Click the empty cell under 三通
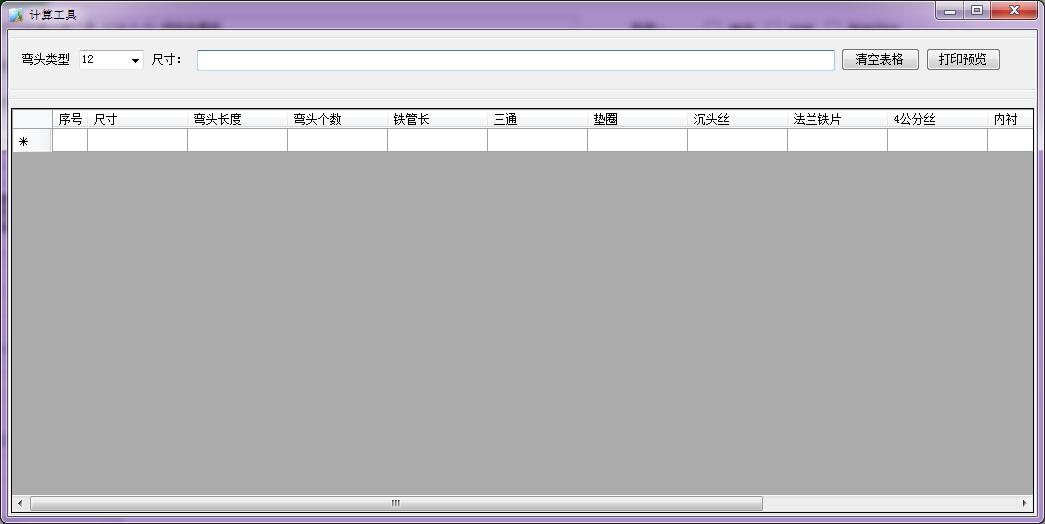The image size is (1045, 524). [537, 141]
